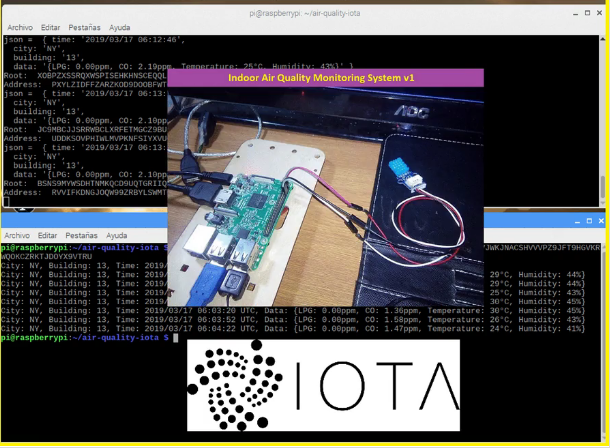Click log row with time 06:03:20 UTC
The height and width of the screenshot is (448, 611).
point(293,310)
